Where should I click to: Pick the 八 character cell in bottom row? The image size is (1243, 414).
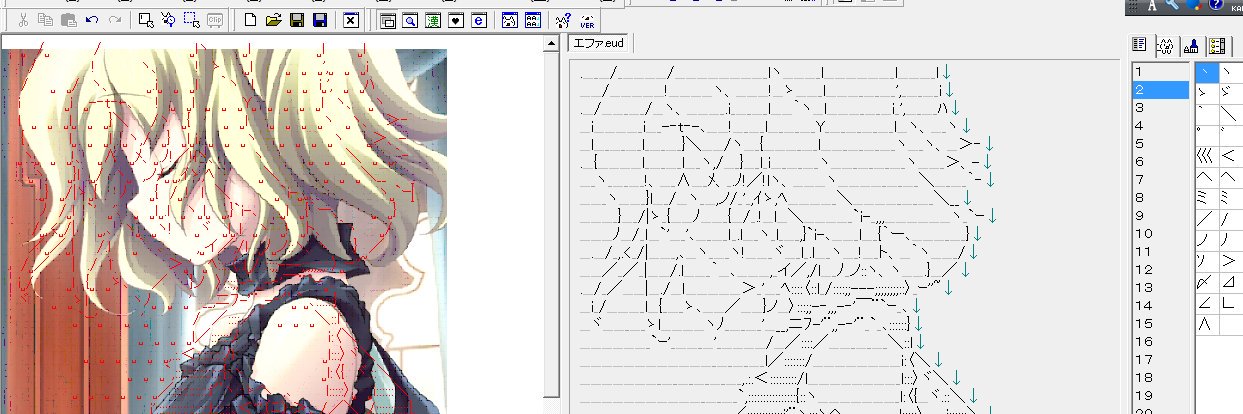click(1206, 324)
